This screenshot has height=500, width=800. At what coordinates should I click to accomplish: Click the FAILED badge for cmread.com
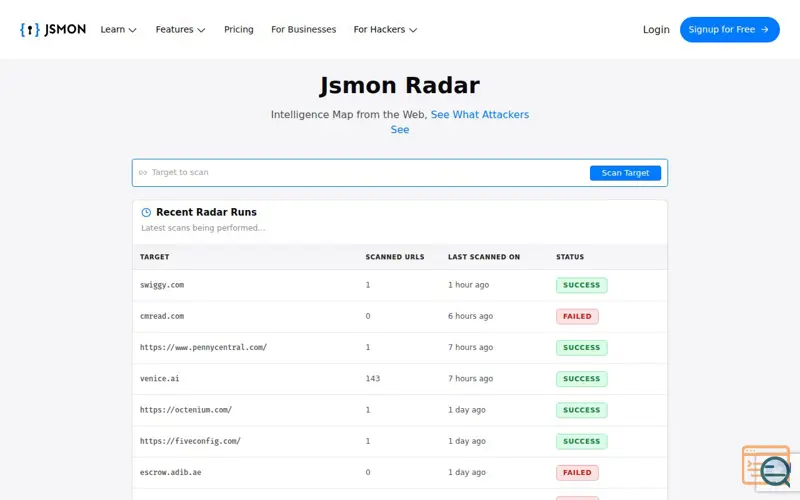coord(577,316)
